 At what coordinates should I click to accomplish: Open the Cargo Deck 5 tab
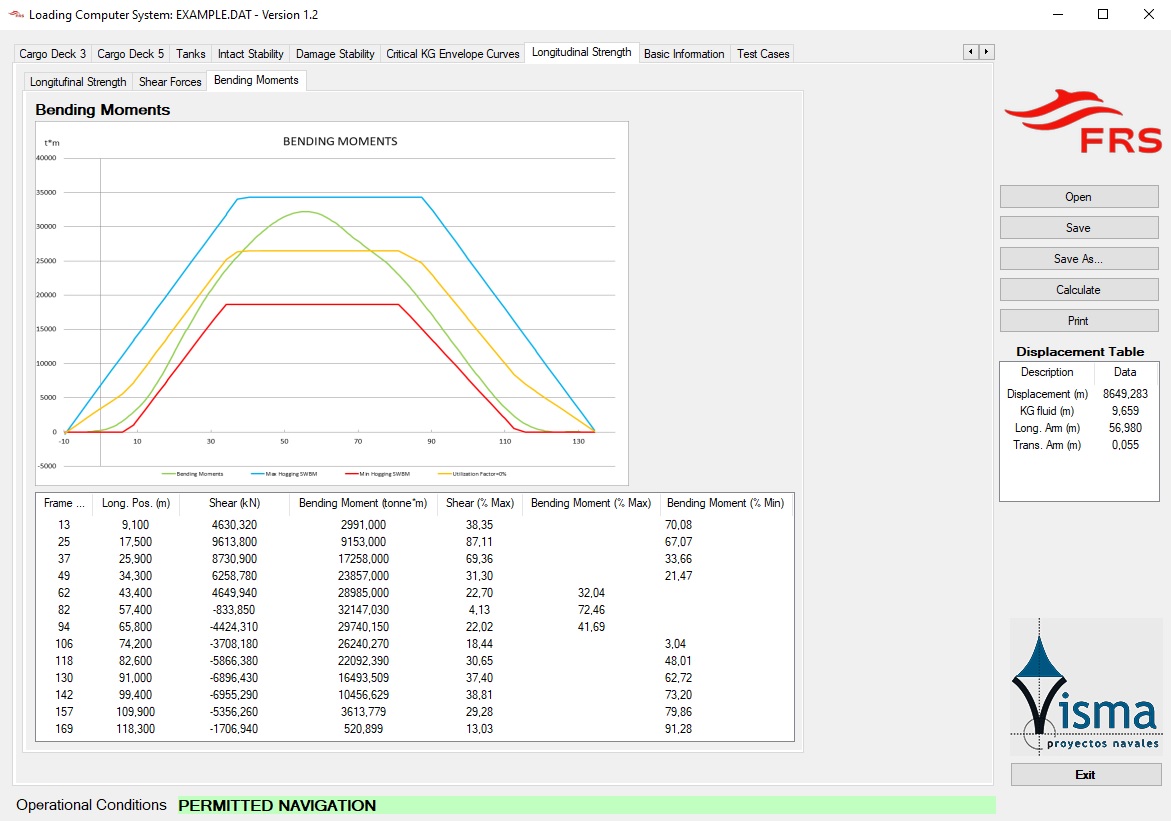click(131, 54)
